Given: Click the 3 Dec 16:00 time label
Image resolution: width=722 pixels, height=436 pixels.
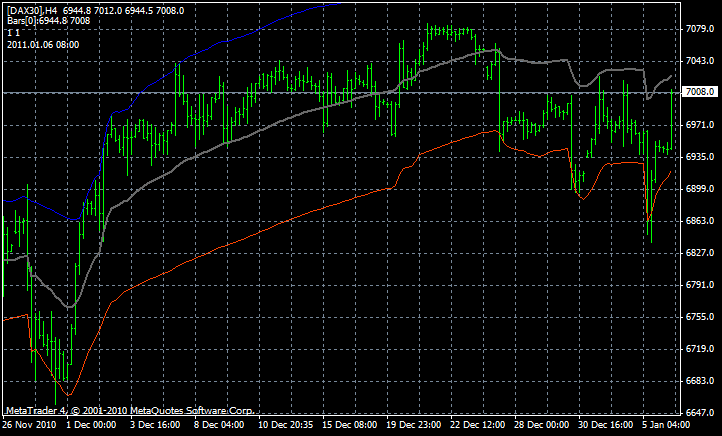Looking at the screenshot, I should tap(155, 424).
